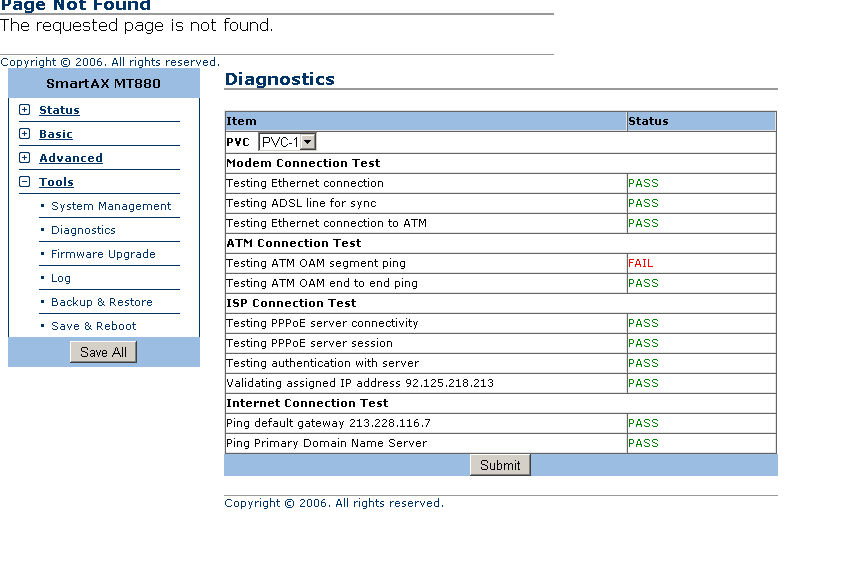Go to Save & Reboot page
855x573 pixels.
pyautogui.click(x=94, y=326)
